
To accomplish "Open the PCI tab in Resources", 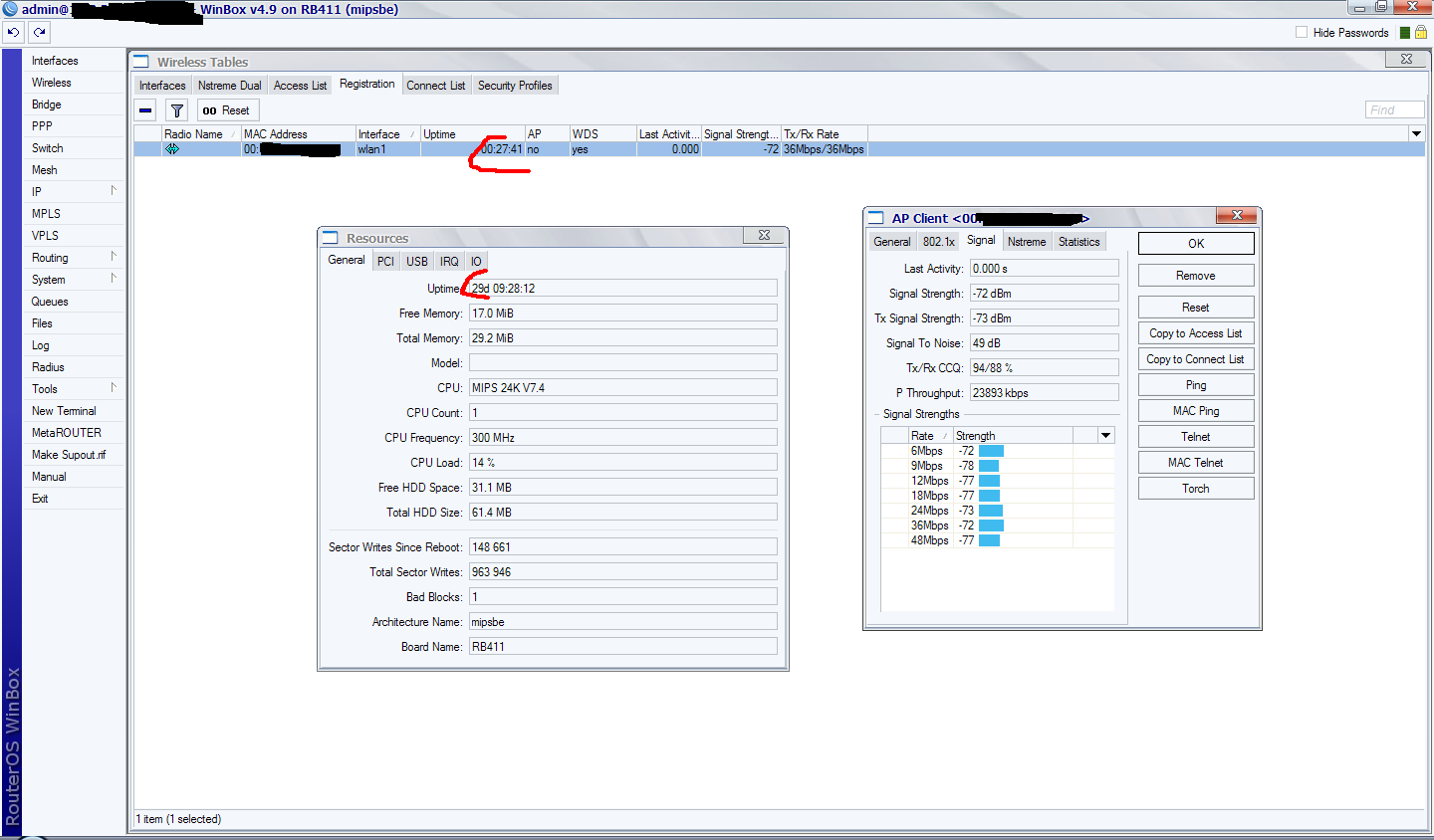I will tap(385, 262).
